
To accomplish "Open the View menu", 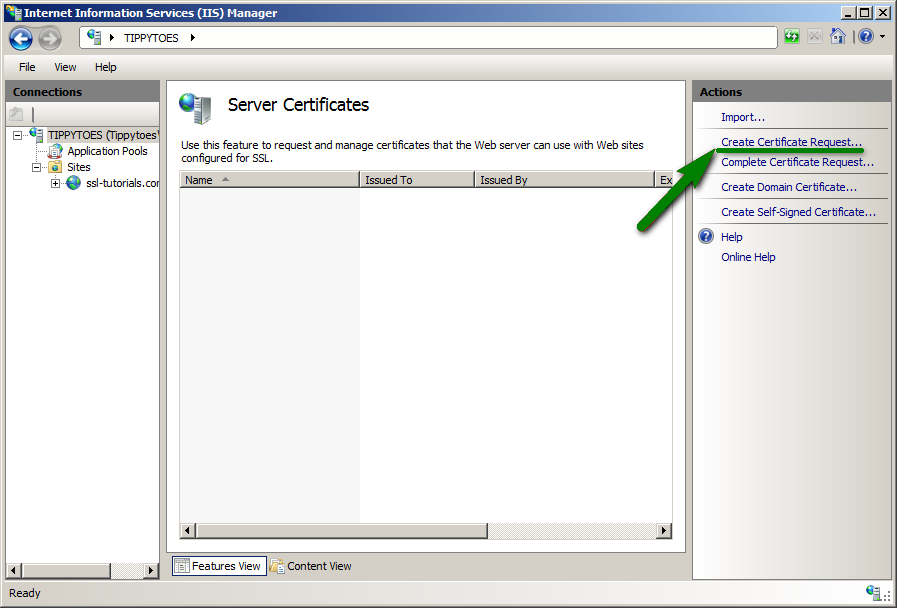I will pos(65,67).
